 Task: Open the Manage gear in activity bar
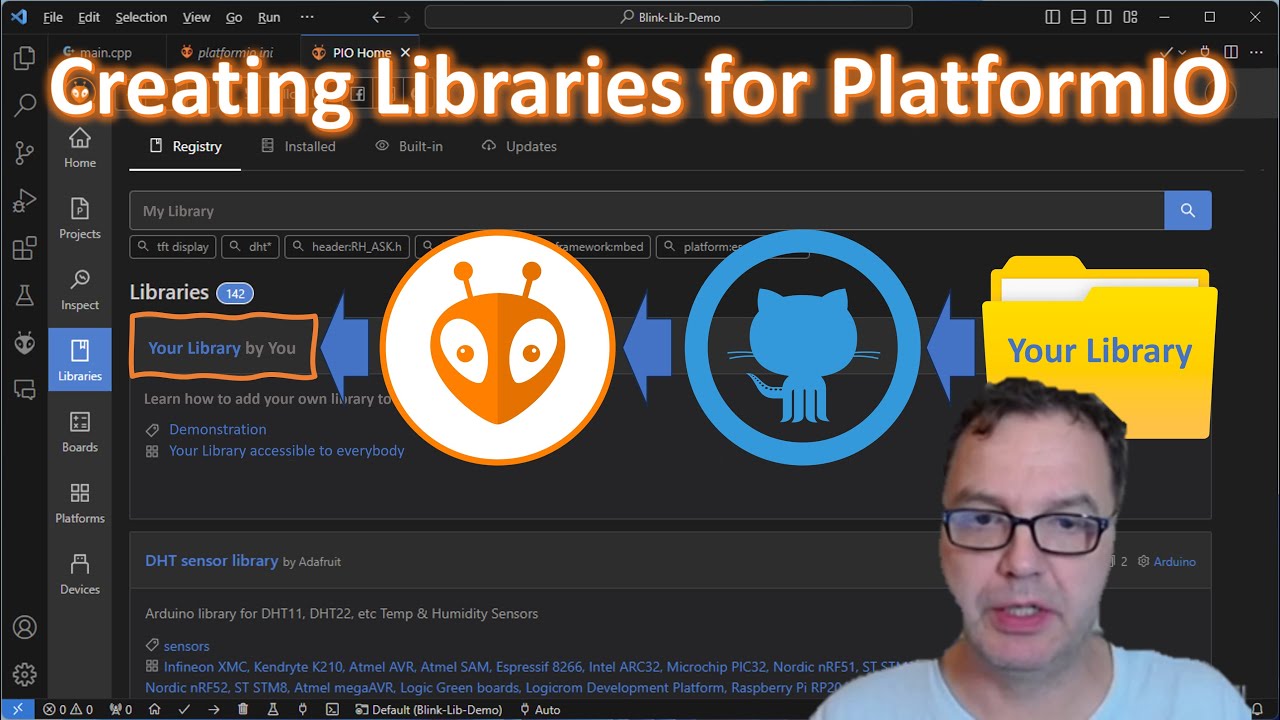click(x=24, y=674)
